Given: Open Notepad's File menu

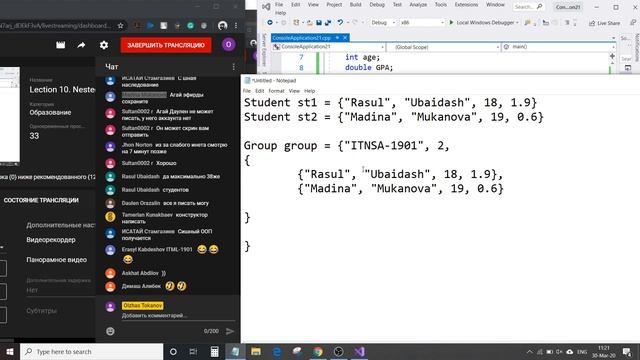Looking at the screenshot, I should pos(247,91).
